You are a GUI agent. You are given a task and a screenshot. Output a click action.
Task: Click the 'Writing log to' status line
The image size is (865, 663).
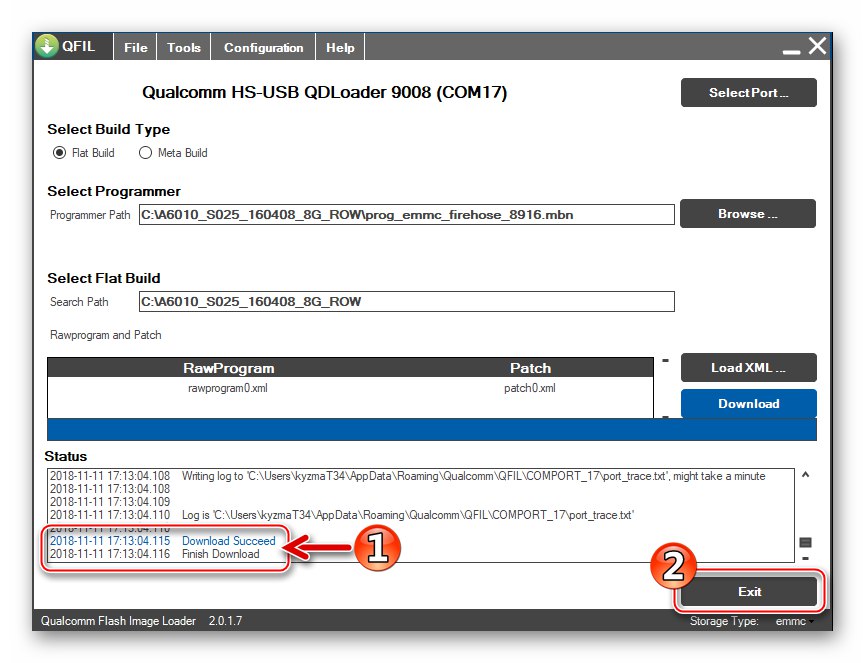click(408, 476)
